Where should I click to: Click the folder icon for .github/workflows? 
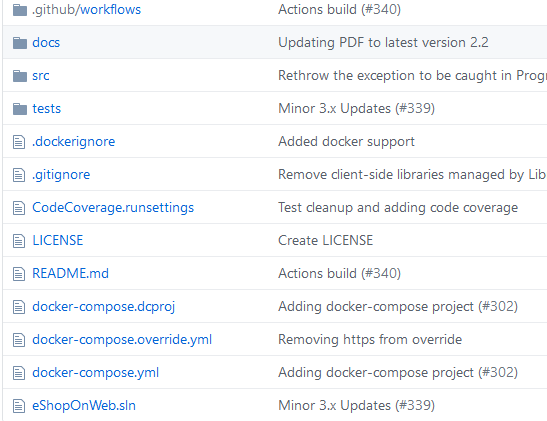(20, 10)
